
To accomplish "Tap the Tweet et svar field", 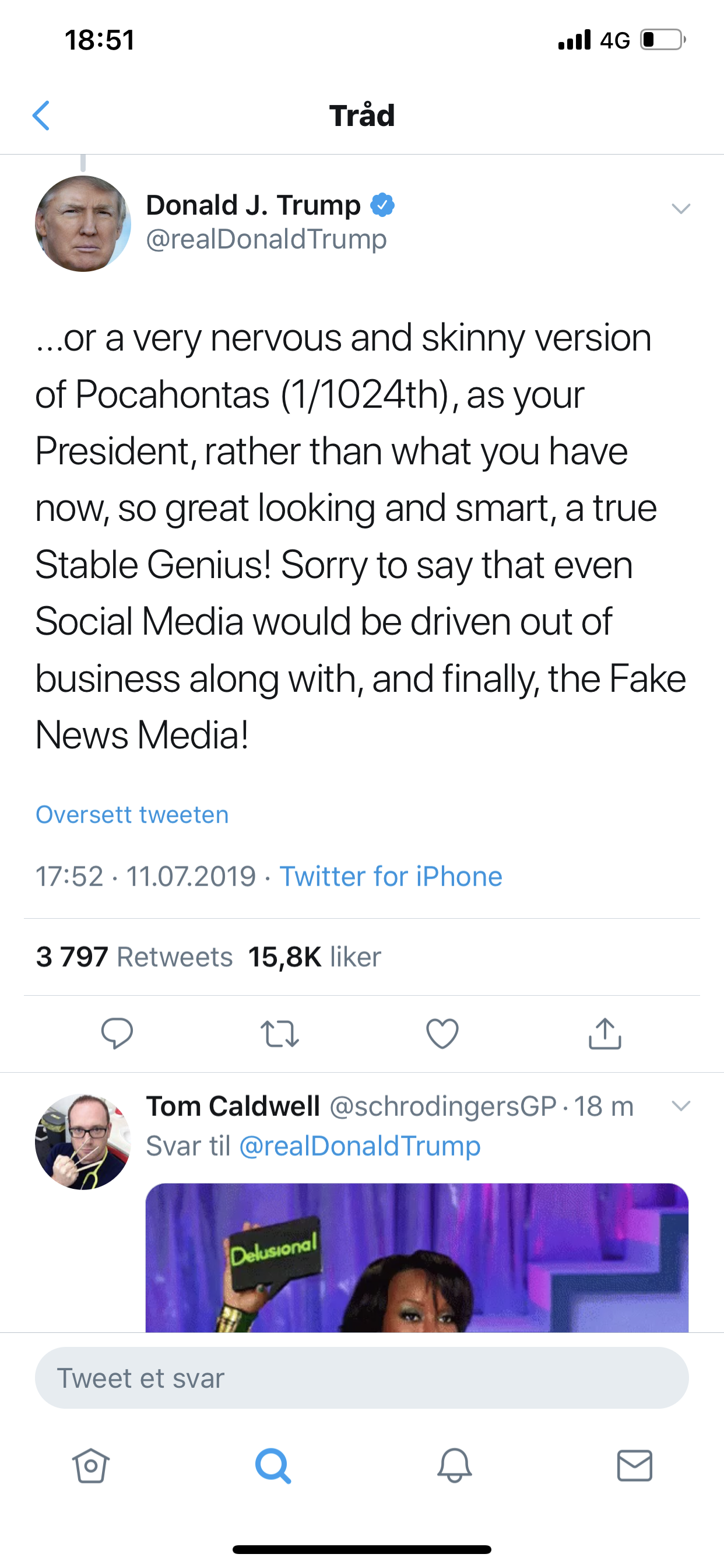I will coord(361,1378).
